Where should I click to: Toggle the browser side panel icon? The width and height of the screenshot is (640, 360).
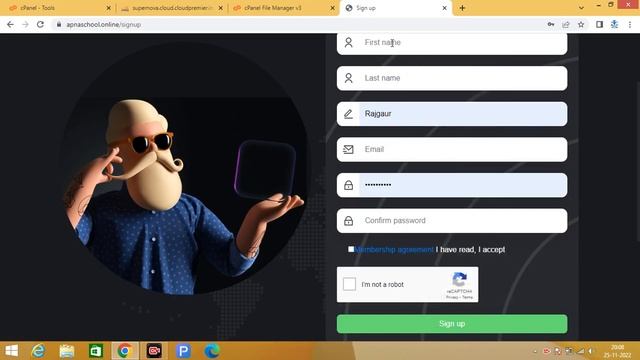click(x=599, y=24)
